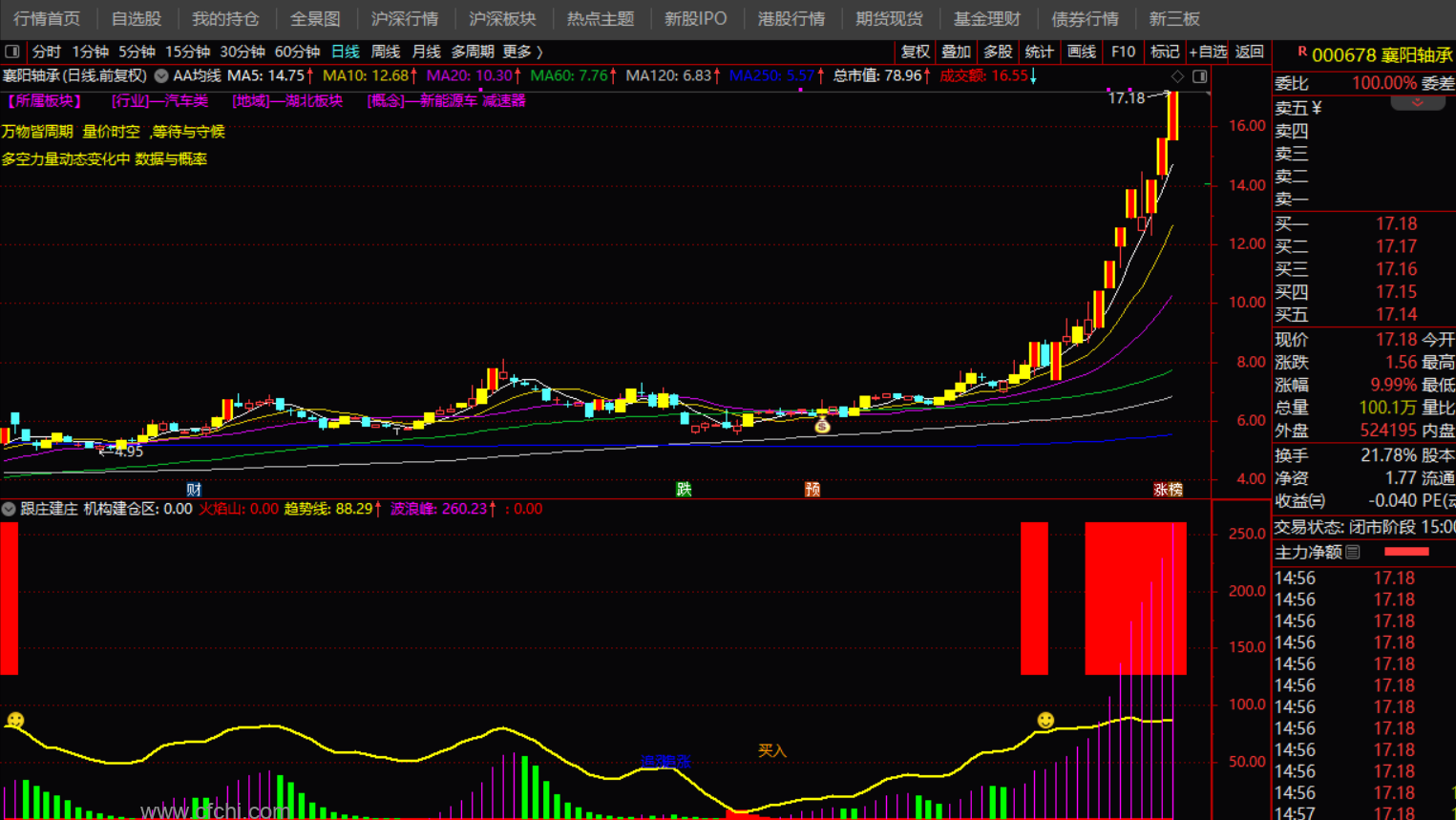The height and width of the screenshot is (820, 1456).
Task: Click the diamond icon above the chart
Action: point(1177,76)
